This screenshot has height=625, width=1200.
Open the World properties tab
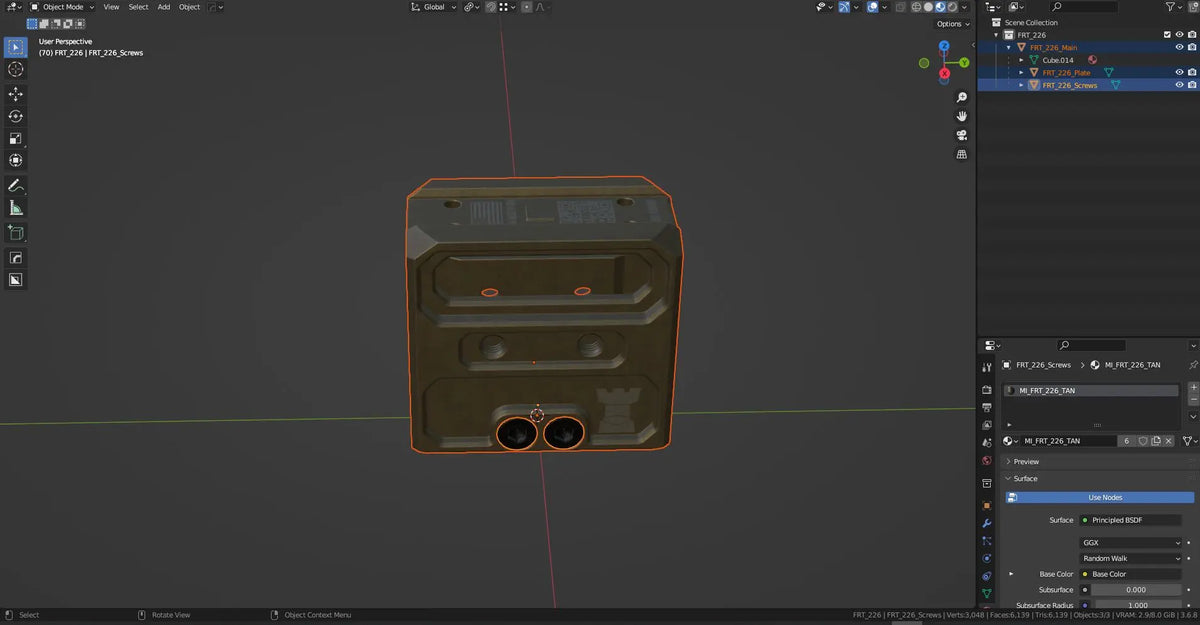pos(987,461)
